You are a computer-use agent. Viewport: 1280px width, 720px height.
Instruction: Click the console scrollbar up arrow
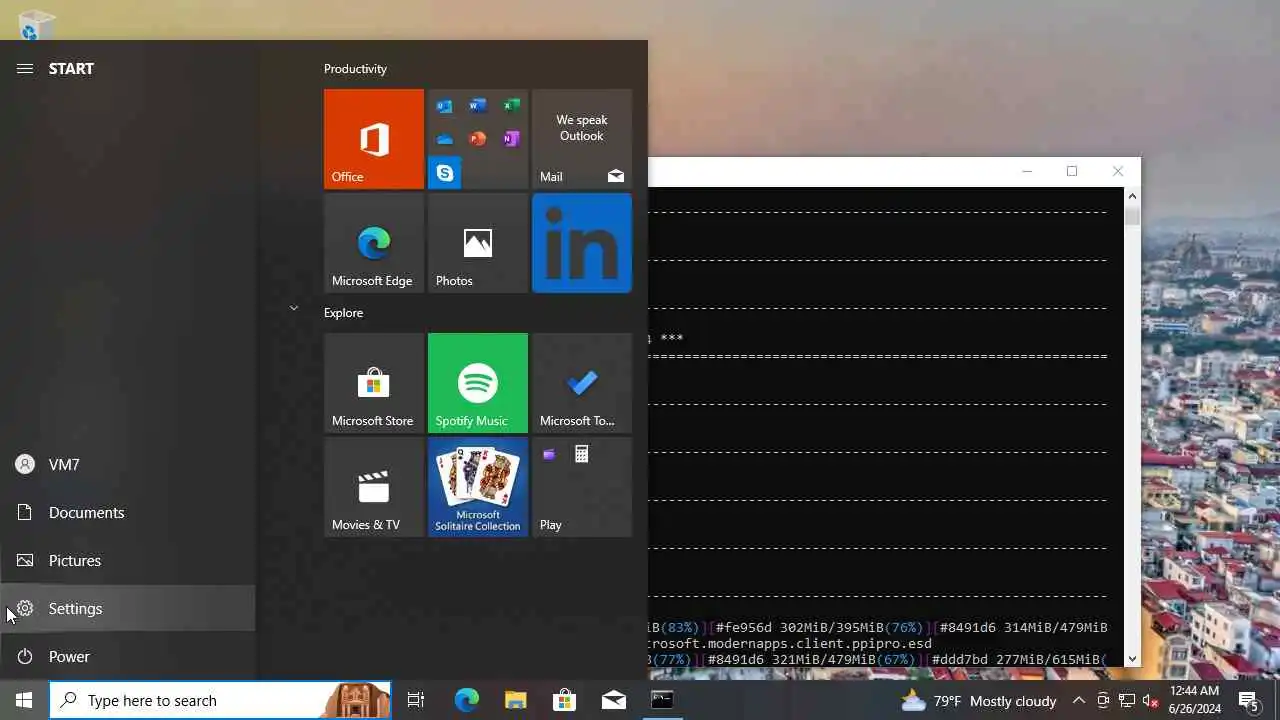tap(1132, 196)
